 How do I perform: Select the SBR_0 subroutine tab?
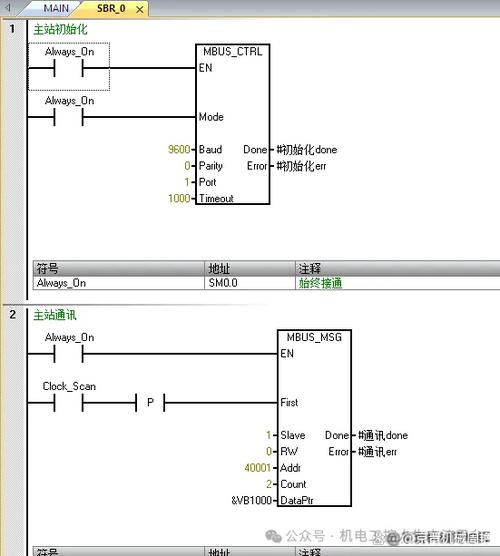111,8
